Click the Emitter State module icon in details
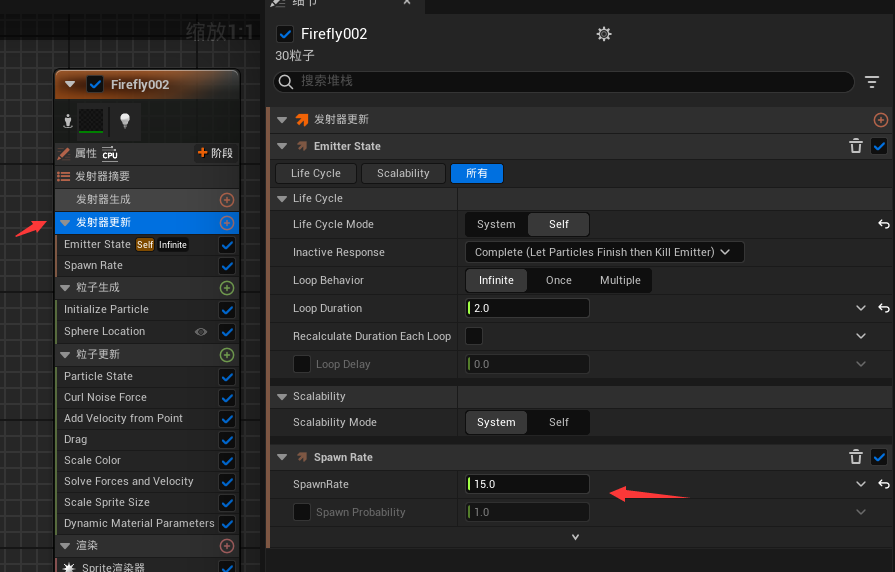 pos(302,146)
